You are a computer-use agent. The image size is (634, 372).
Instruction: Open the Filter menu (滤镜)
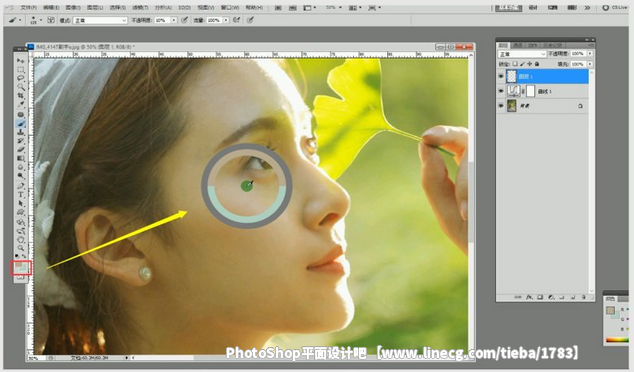point(140,8)
